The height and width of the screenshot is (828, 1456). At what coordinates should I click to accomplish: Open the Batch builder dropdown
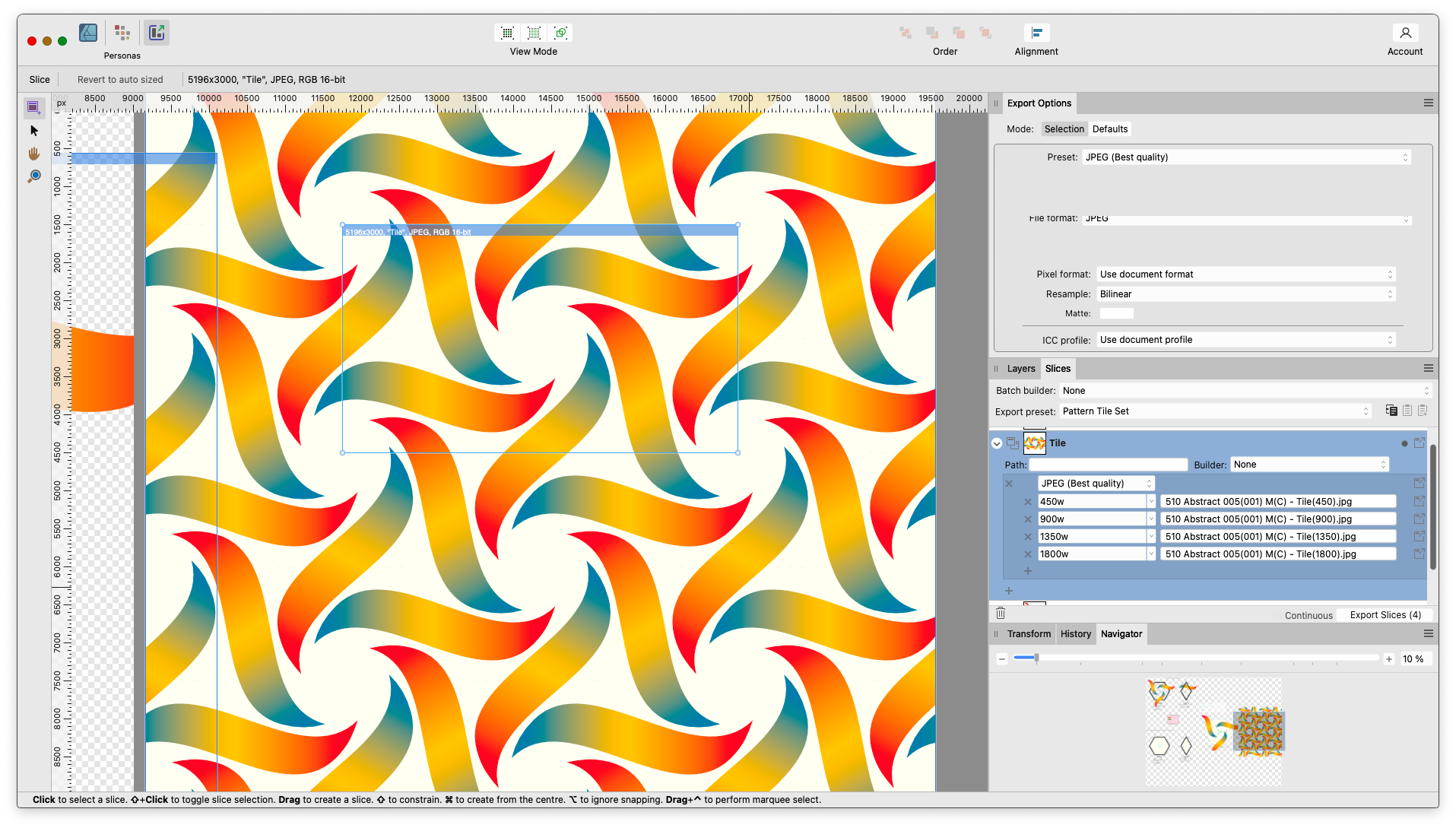pos(1246,391)
